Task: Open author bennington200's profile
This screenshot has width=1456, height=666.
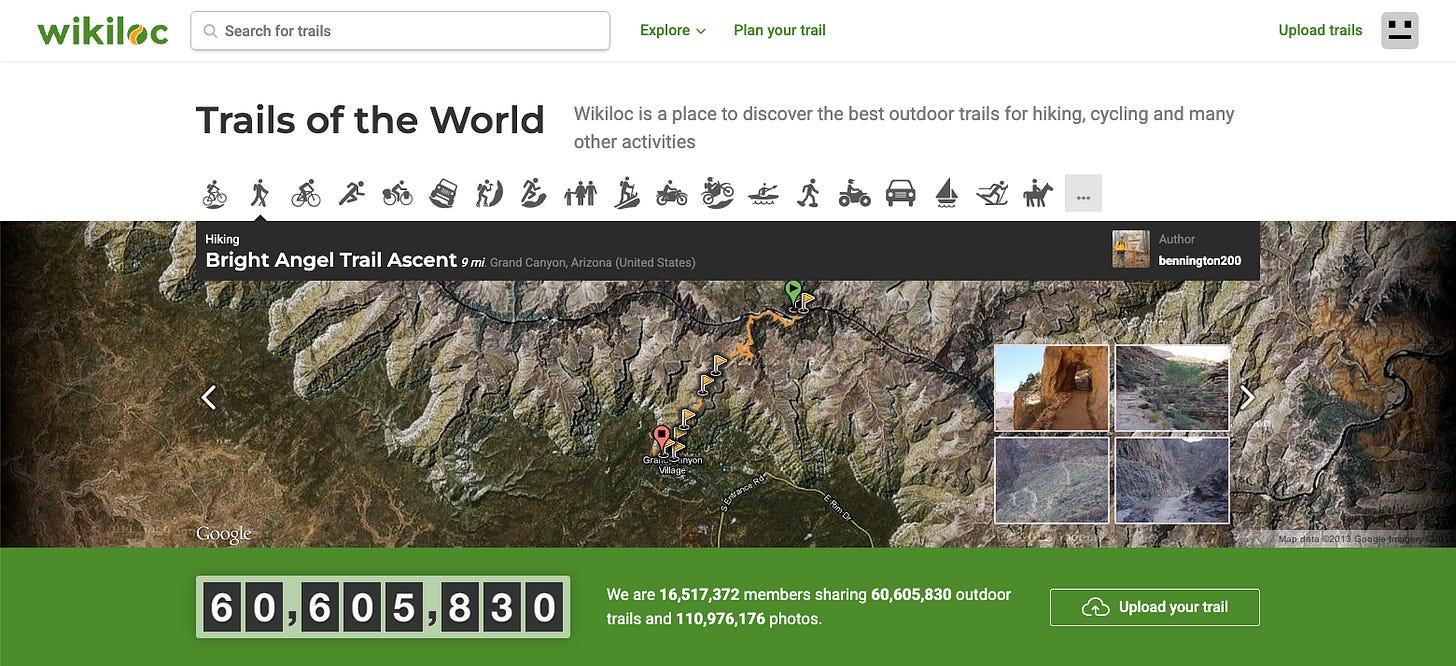Action: tap(1200, 261)
